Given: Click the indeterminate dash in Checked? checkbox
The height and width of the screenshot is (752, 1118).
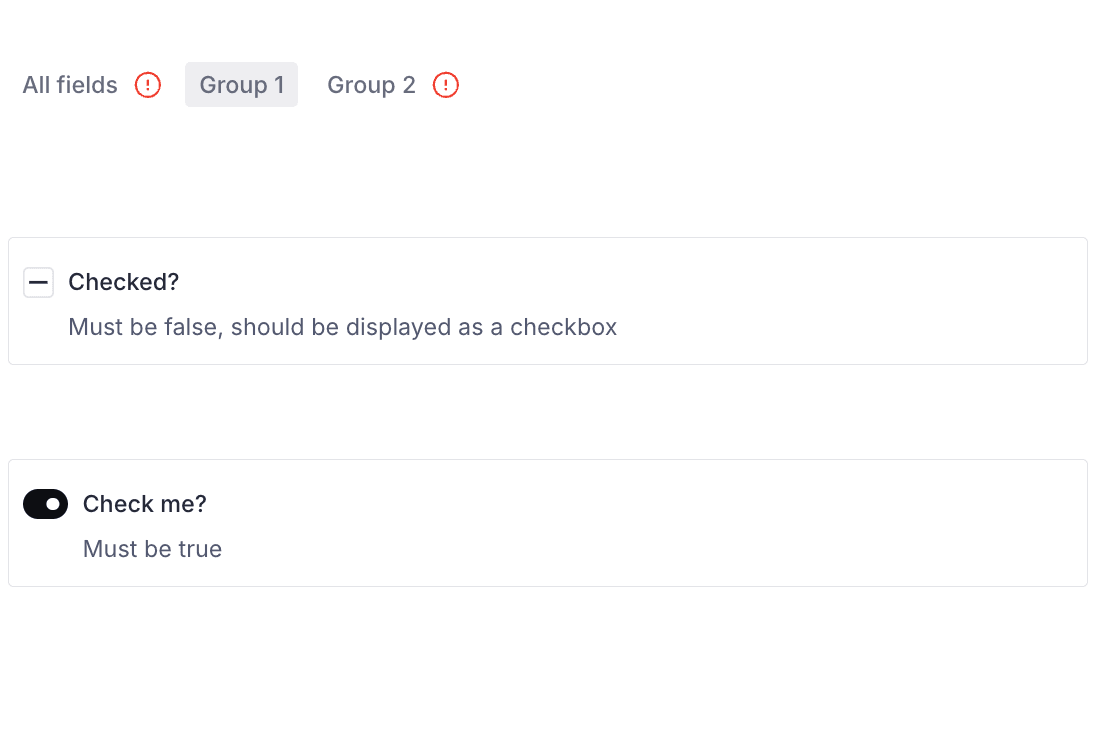Looking at the screenshot, I should pyautogui.click(x=38, y=283).
